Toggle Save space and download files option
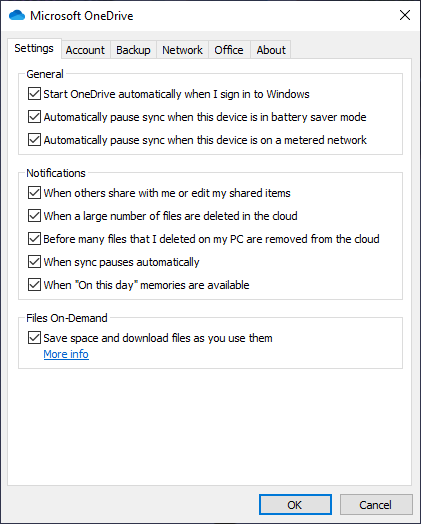This screenshot has width=421, height=524. point(34,338)
